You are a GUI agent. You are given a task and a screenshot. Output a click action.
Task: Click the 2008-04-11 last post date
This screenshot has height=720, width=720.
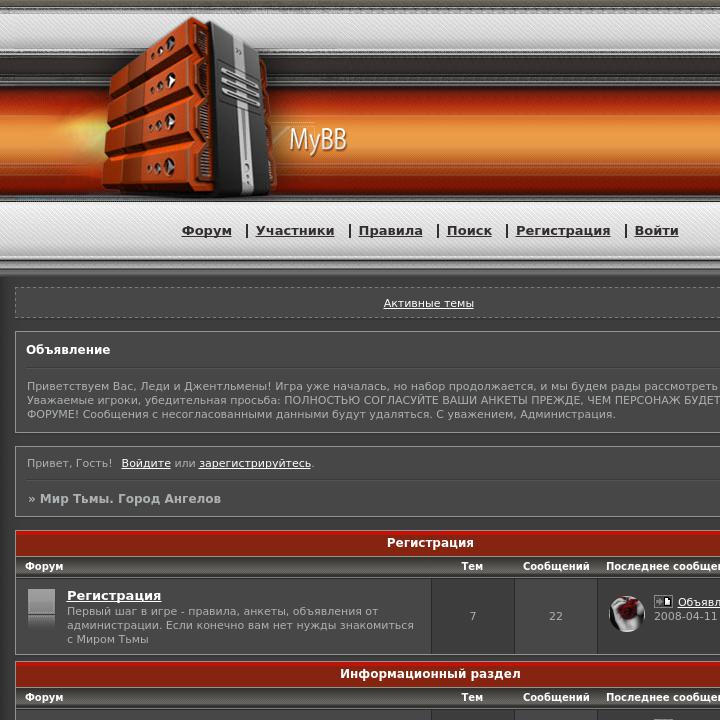coord(686,616)
